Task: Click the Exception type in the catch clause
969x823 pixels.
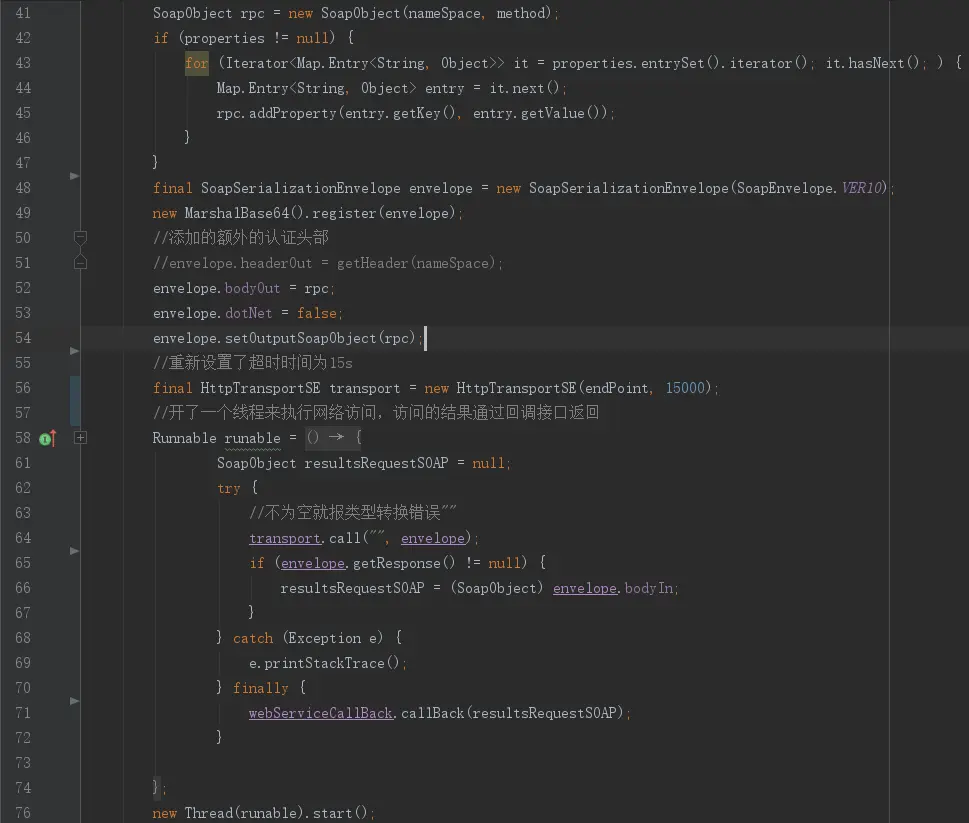Action: click(x=324, y=638)
